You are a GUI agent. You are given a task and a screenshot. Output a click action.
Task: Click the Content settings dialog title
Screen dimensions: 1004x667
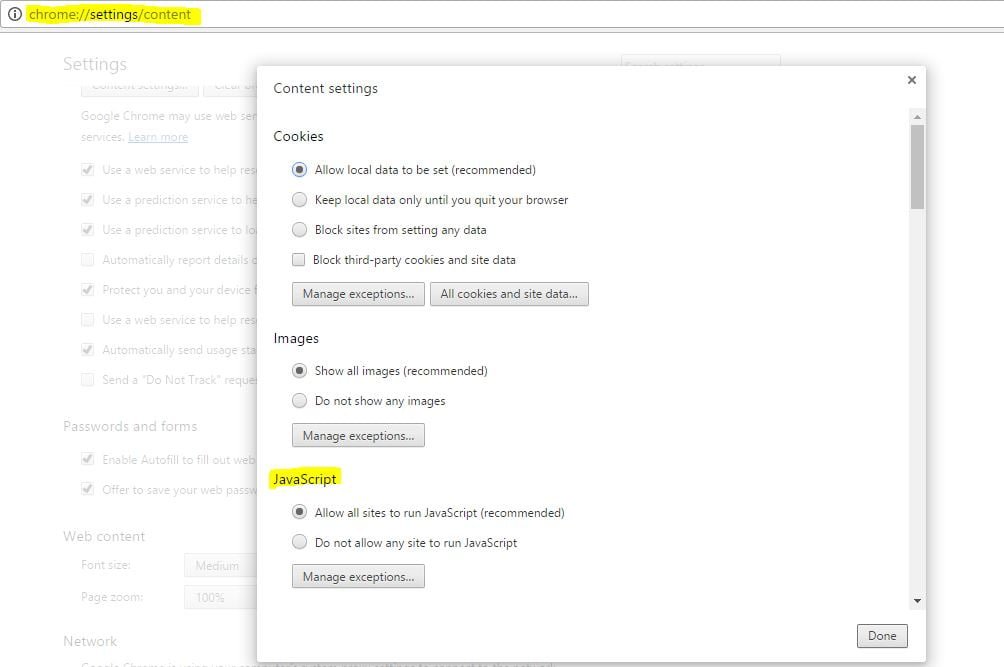[x=325, y=88]
